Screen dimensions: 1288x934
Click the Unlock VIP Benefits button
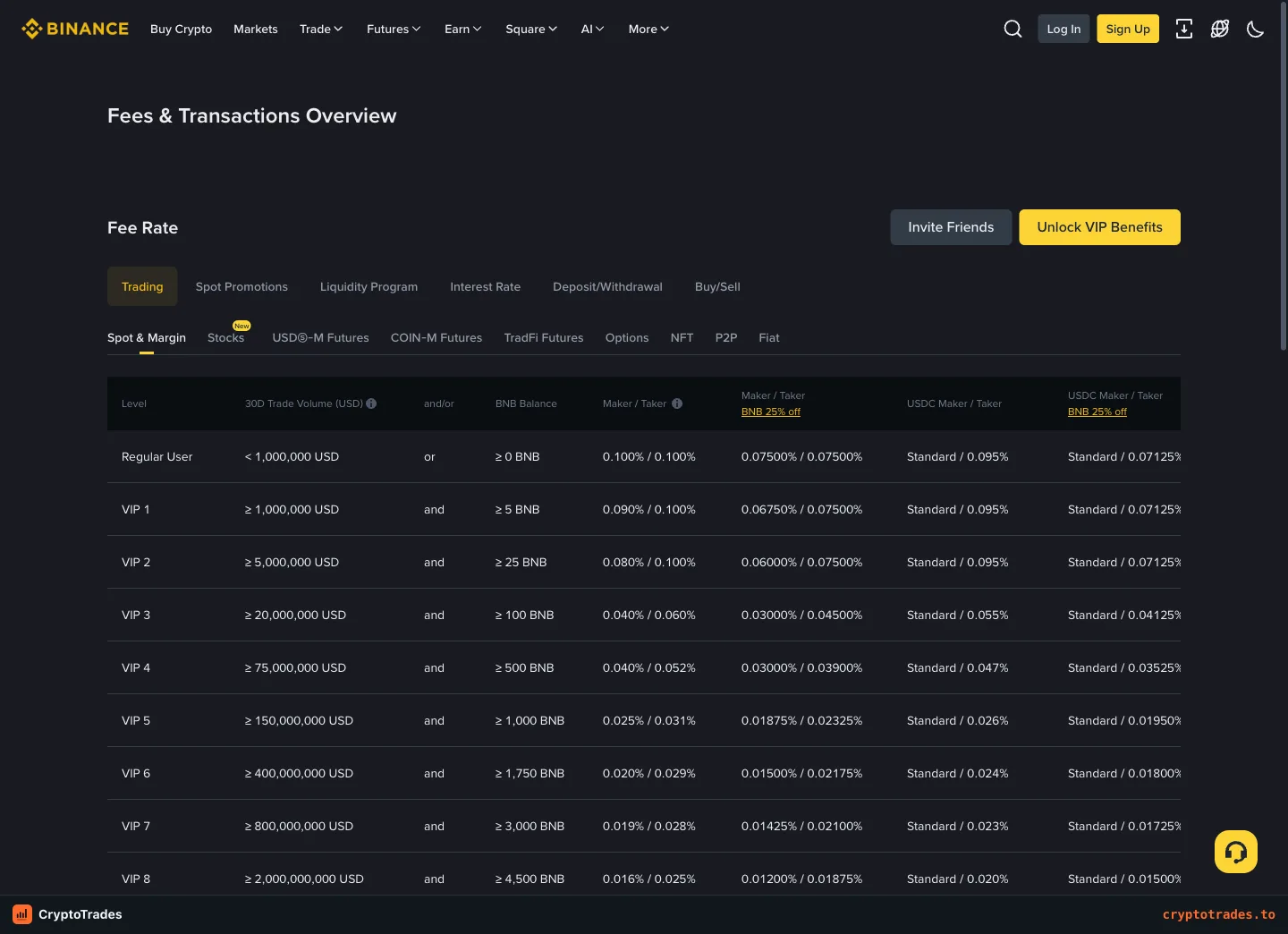(x=1100, y=227)
